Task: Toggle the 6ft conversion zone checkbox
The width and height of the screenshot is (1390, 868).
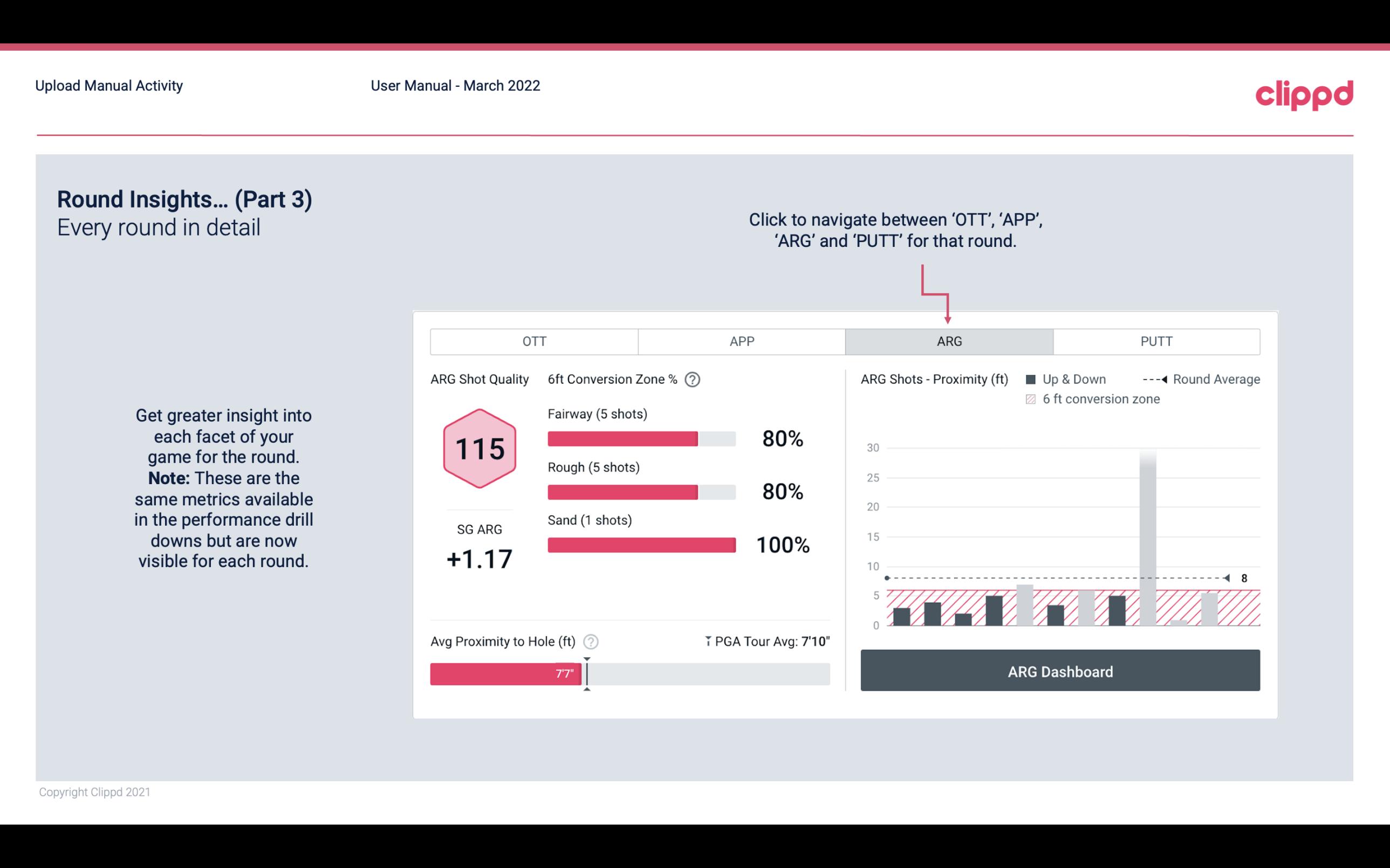Action: click(x=1033, y=398)
